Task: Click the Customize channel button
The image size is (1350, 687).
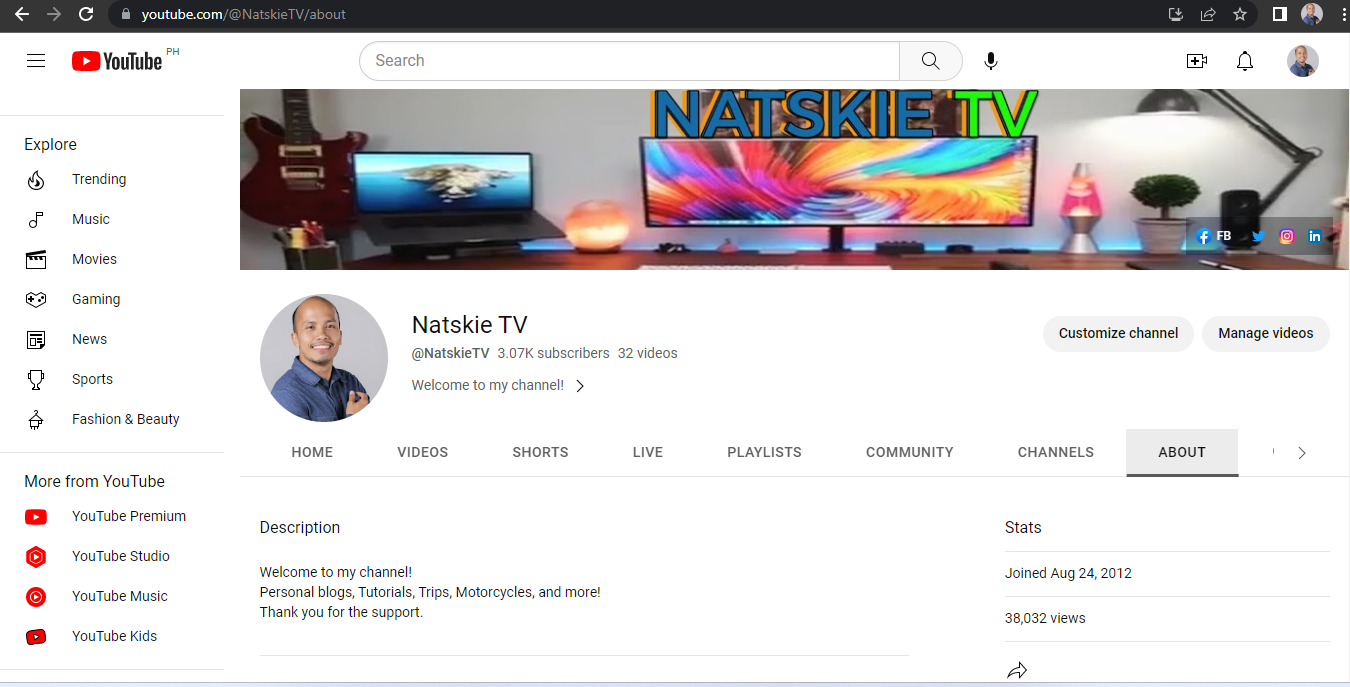Action: [1118, 334]
